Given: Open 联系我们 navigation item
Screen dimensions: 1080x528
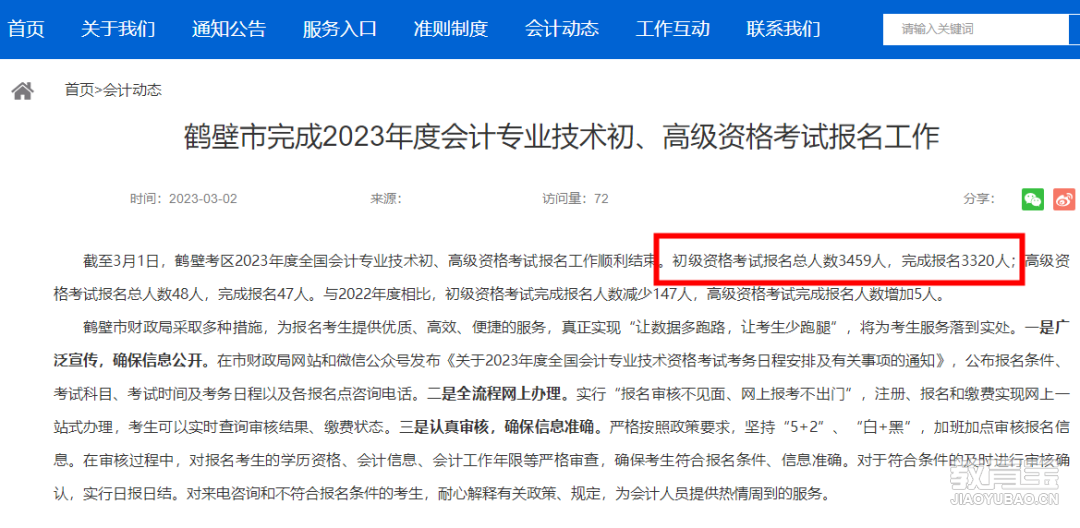Looking at the screenshot, I should point(783,29).
